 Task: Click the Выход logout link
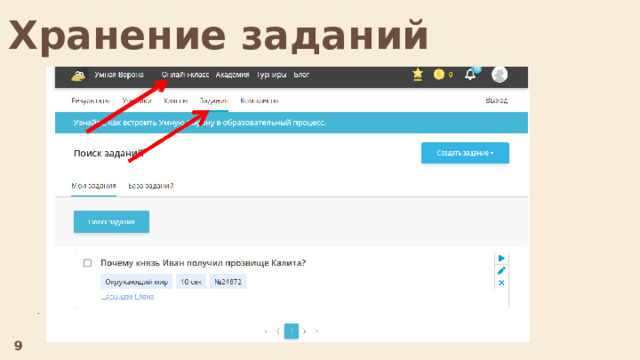[x=497, y=100]
